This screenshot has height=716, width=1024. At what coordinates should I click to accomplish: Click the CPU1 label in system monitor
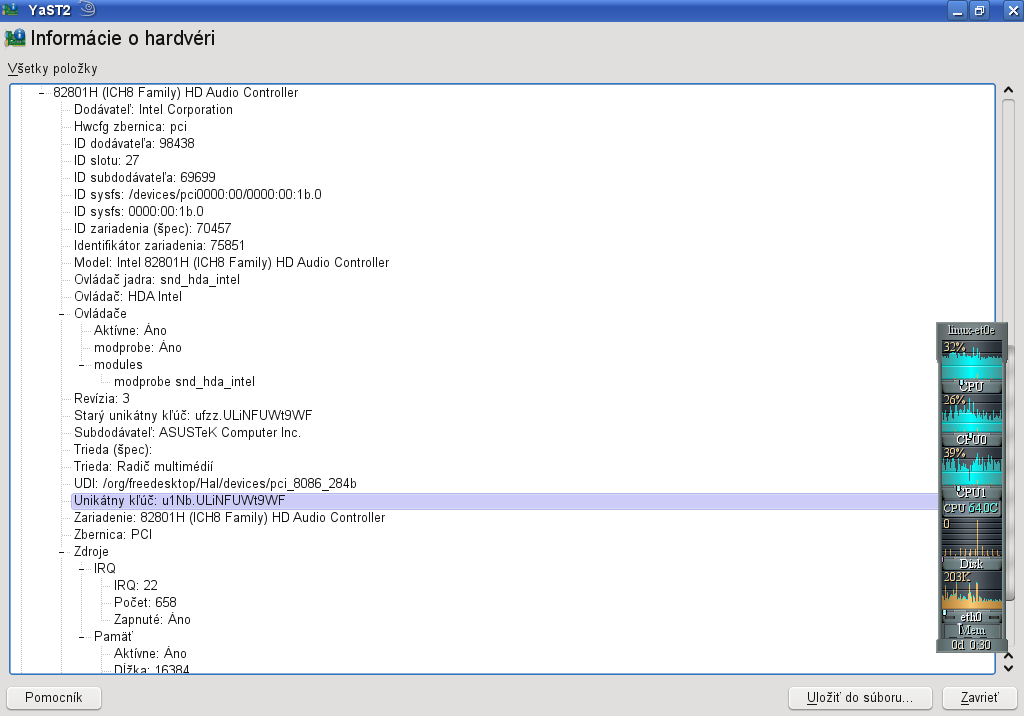pos(971,492)
